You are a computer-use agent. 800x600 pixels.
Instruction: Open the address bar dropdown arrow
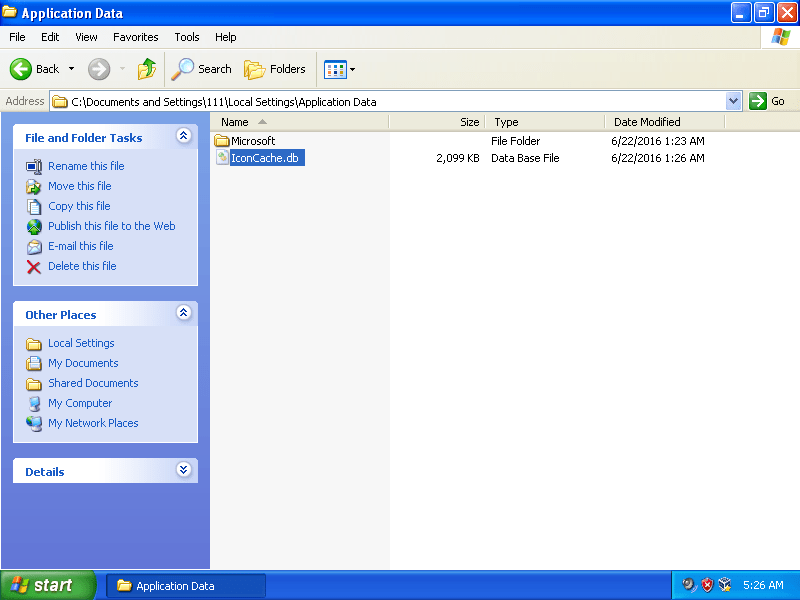(x=733, y=100)
